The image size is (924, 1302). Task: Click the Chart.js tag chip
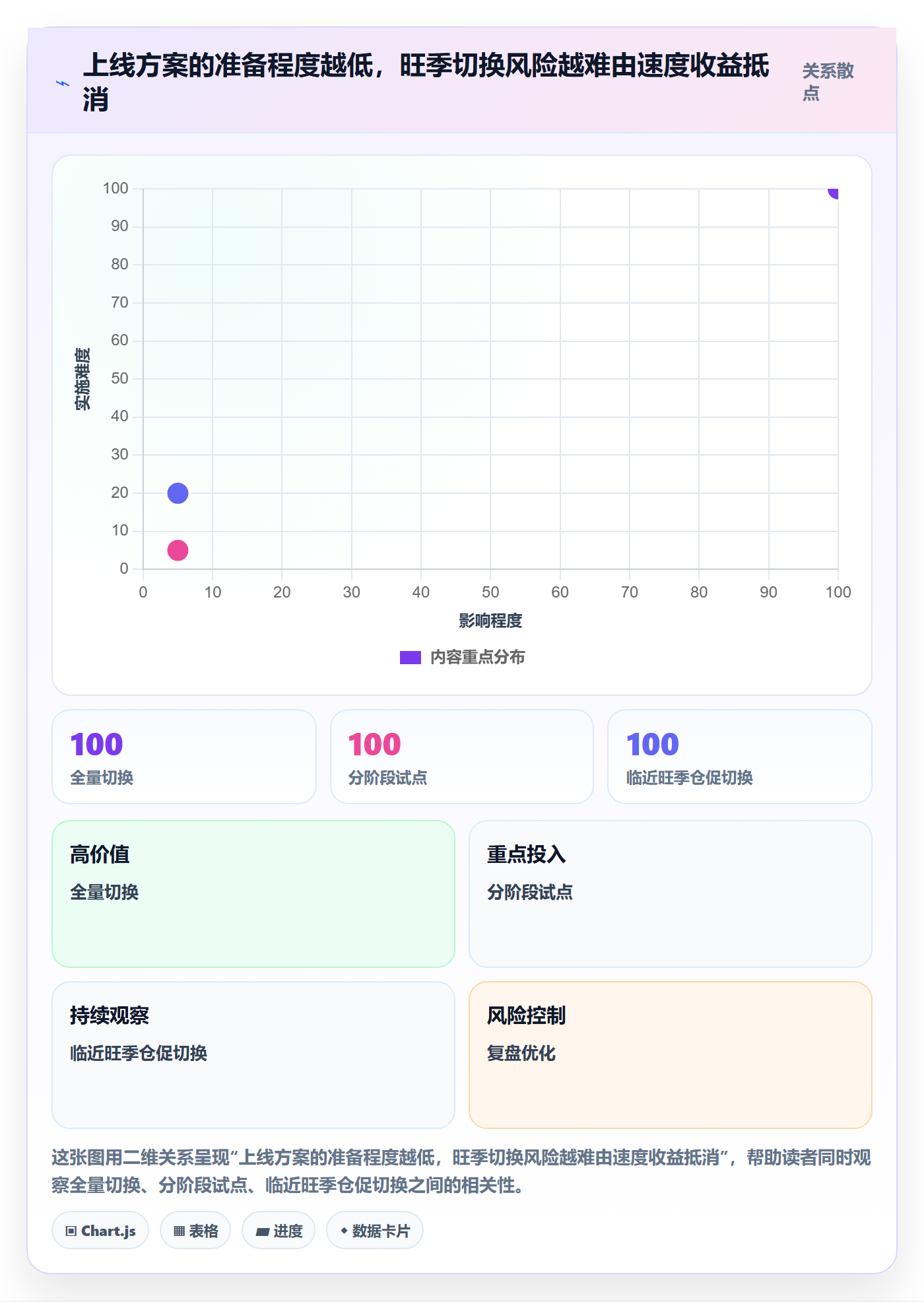(100, 1231)
